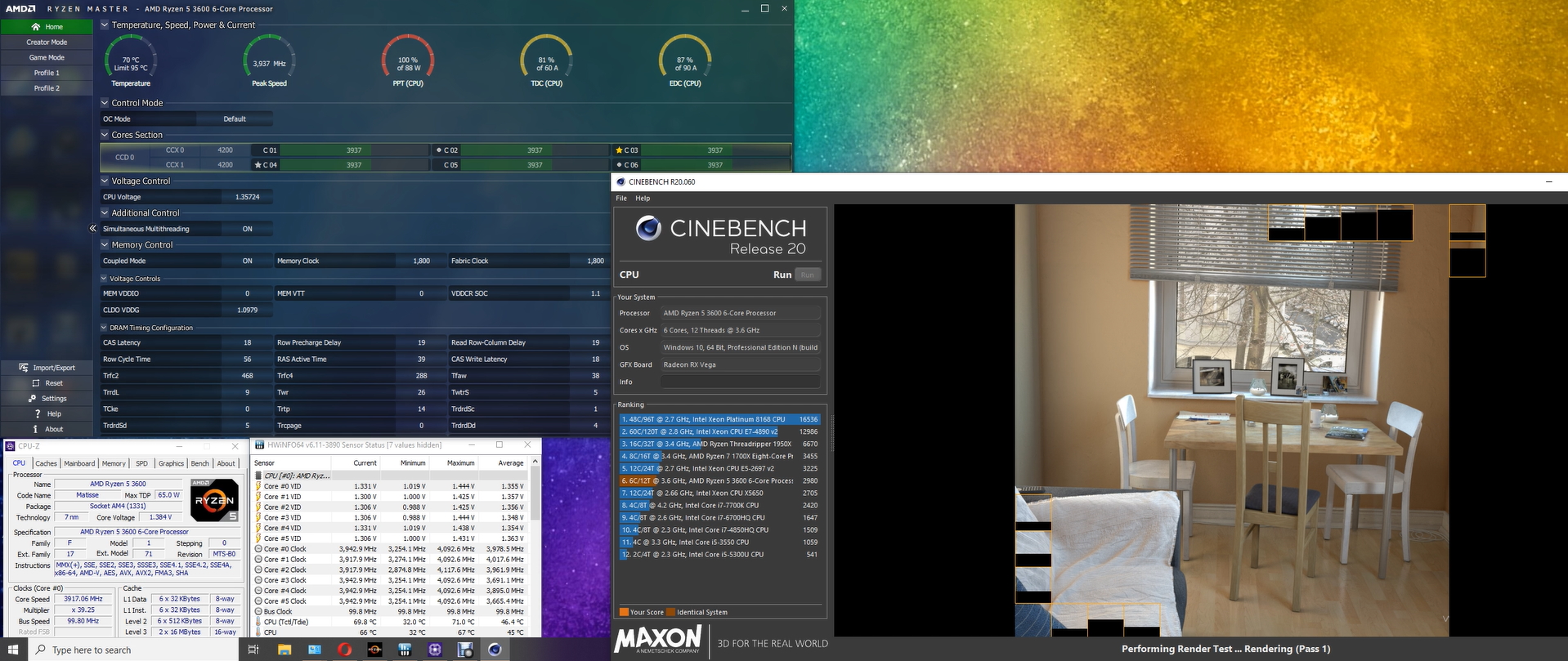Click the white star beside core C 04
The height and width of the screenshot is (661, 1568).
[258, 165]
